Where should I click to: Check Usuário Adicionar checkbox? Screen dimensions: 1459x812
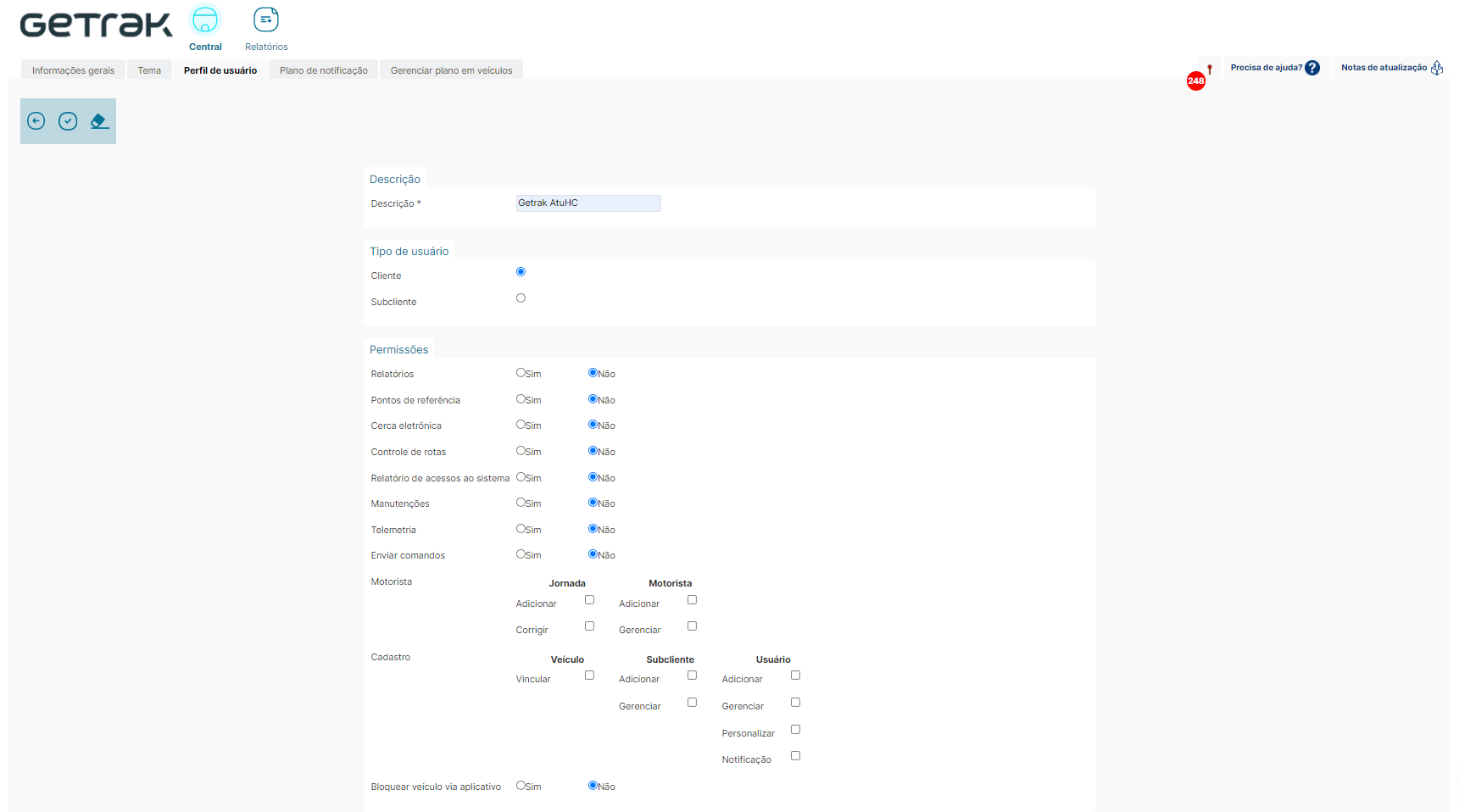795,676
